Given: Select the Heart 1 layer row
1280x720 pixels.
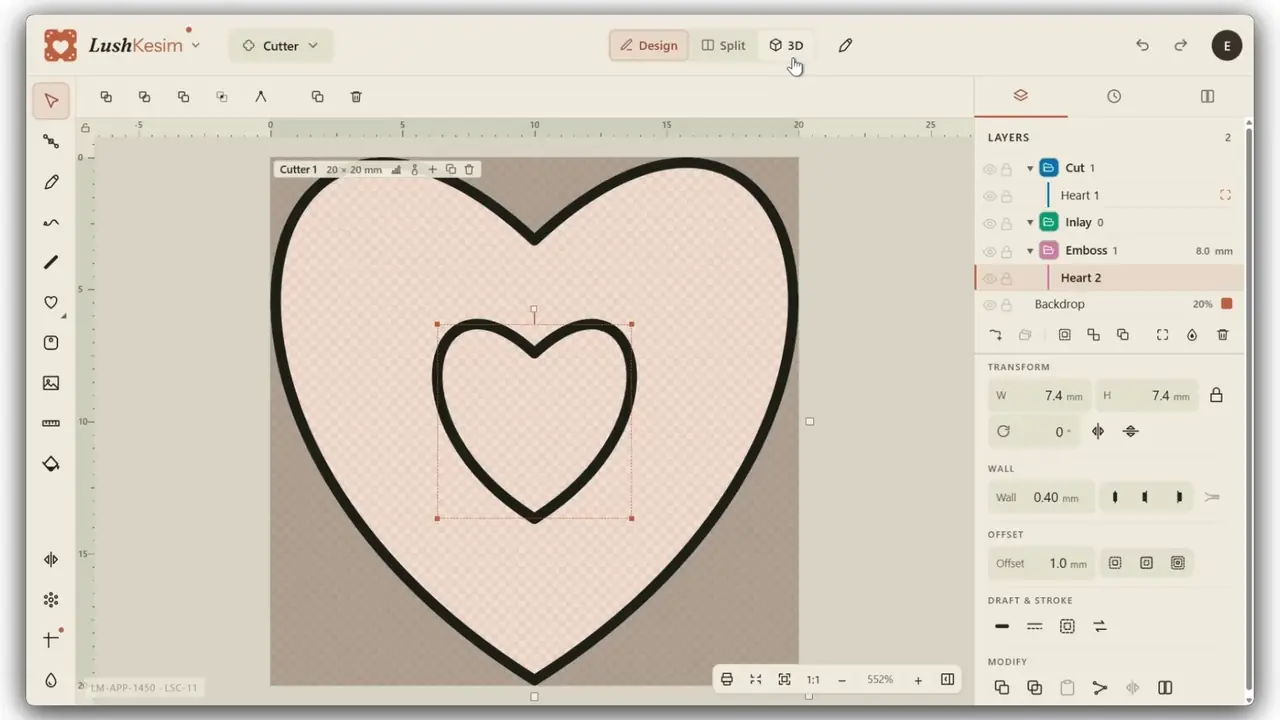Looking at the screenshot, I should click(x=1110, y=196).
